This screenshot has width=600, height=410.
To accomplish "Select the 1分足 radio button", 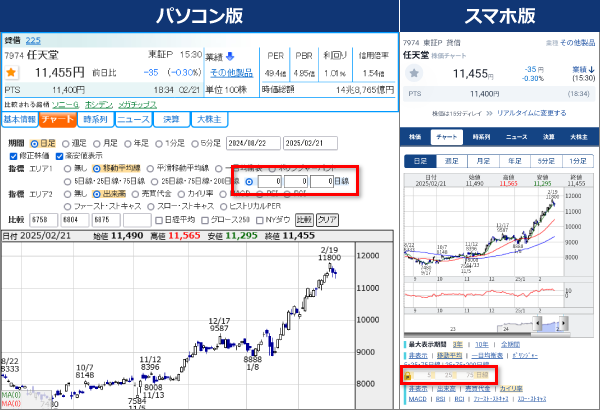I will point(159,144).
